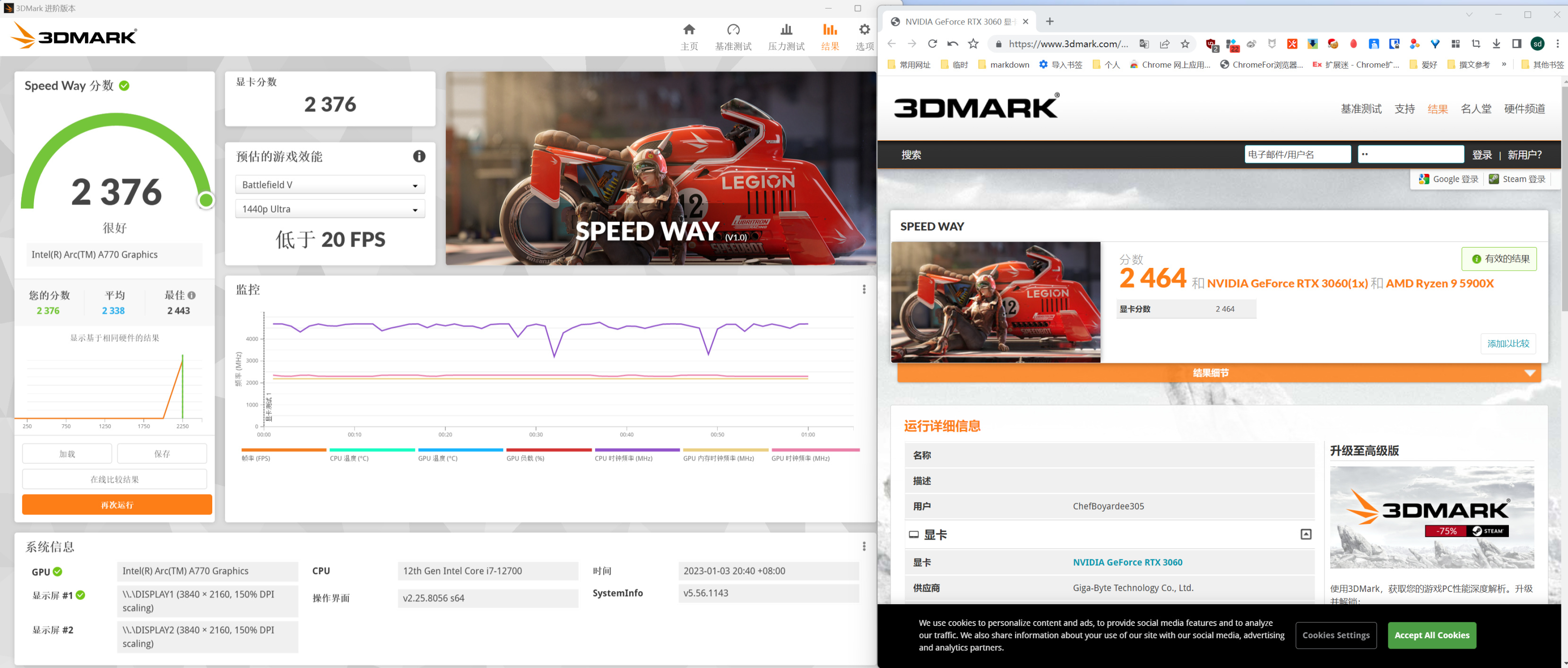The image size is (1568, 668).
Task: Open the system info three-dot menu
Action: tap(864, 546)
